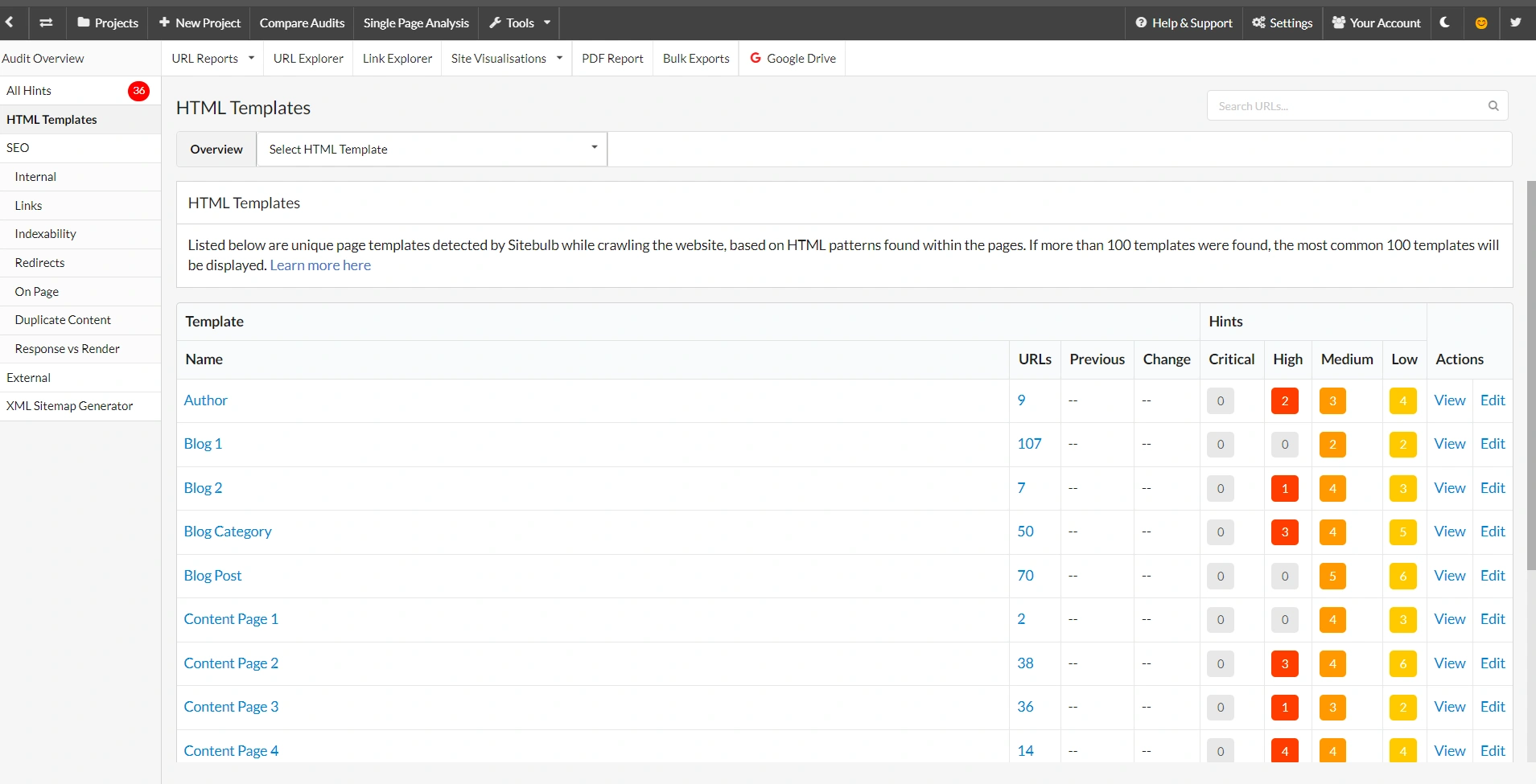The width and height of the screenshot is (1536, 784).
Task: Switch to the Overview tab
Action: [x=216, y=149]
